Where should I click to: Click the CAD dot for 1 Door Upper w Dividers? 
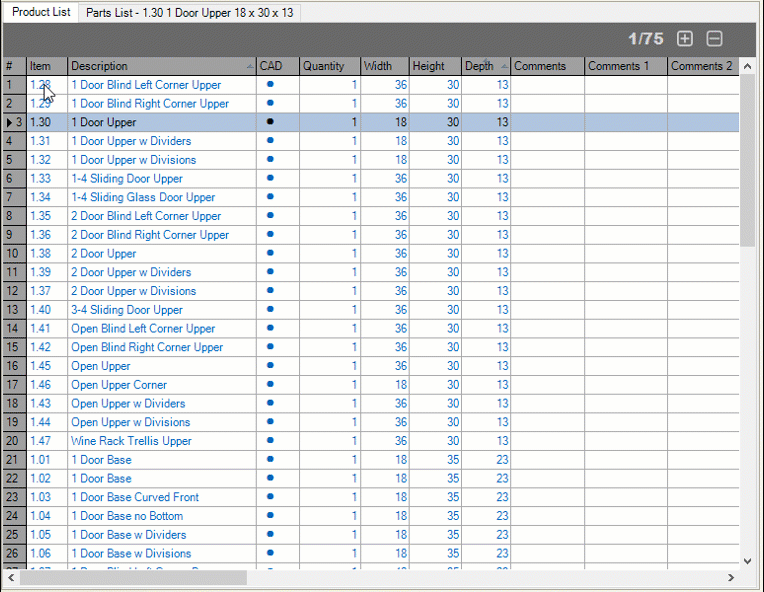(270, 140)
